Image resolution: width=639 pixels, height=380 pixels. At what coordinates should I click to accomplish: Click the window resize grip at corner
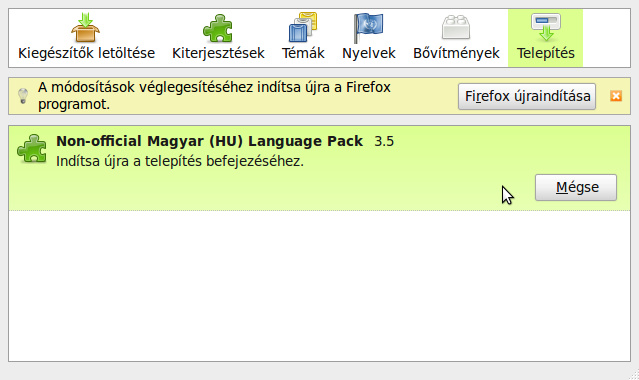(x=634, y=375)
